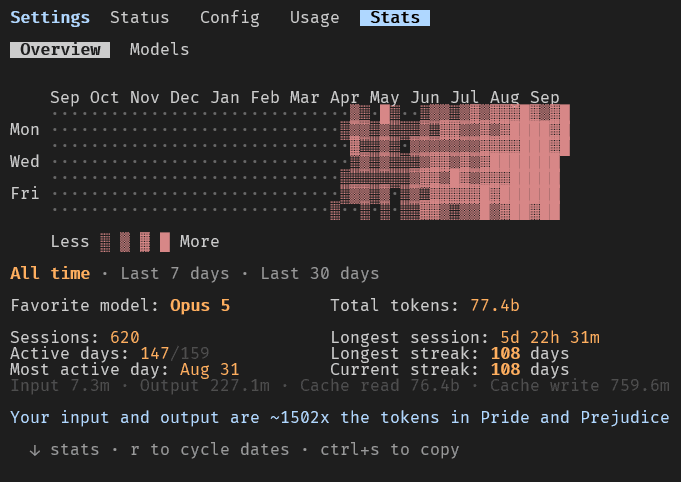This screenshot has width=681, height=482.
Task: Click the Longest streak 108 days value
Action: click(530, 353)
